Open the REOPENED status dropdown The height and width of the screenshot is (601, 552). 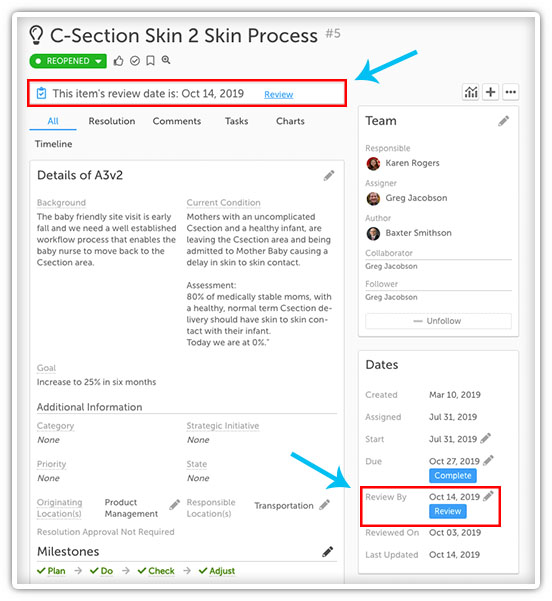(x=68, y=61)
